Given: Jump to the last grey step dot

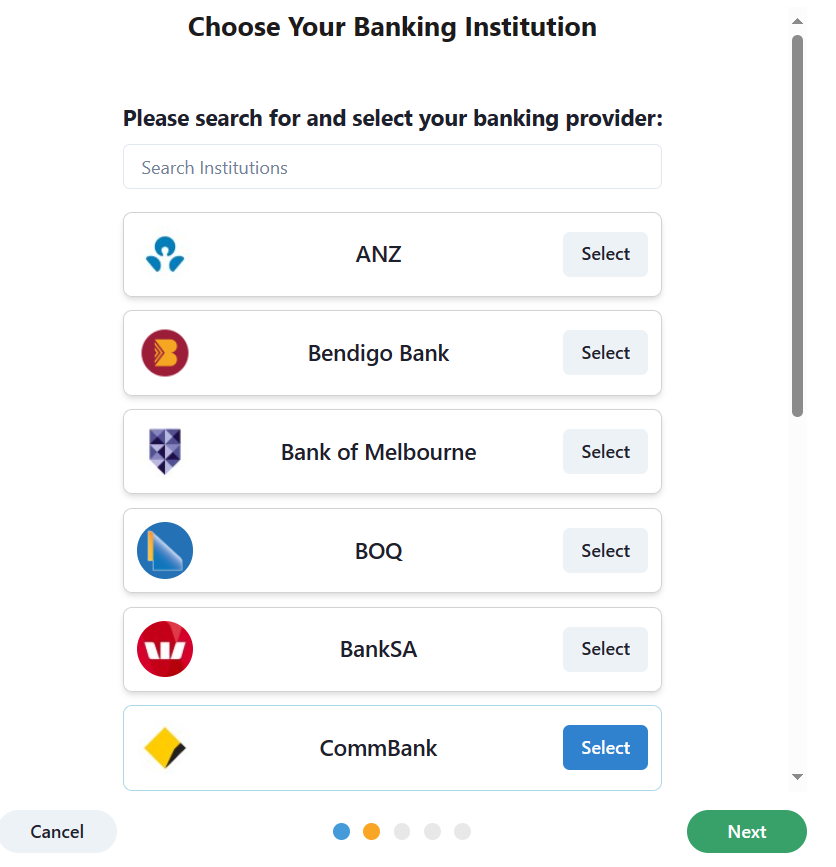Looking at the screenshot, I should pyautogui.click(x=462, y=832).
